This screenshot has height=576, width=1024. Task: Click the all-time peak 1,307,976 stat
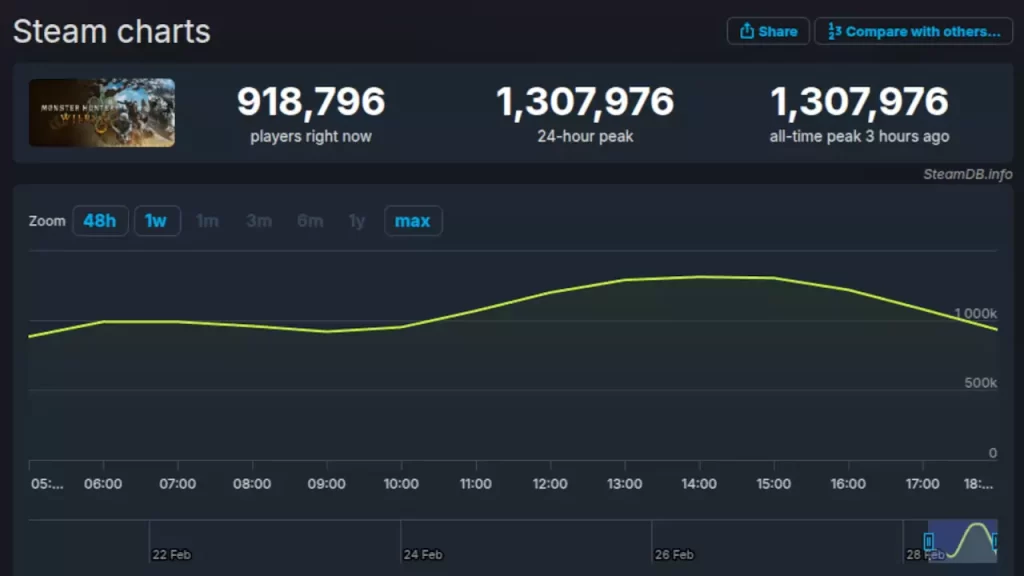(x=859, y=113)
